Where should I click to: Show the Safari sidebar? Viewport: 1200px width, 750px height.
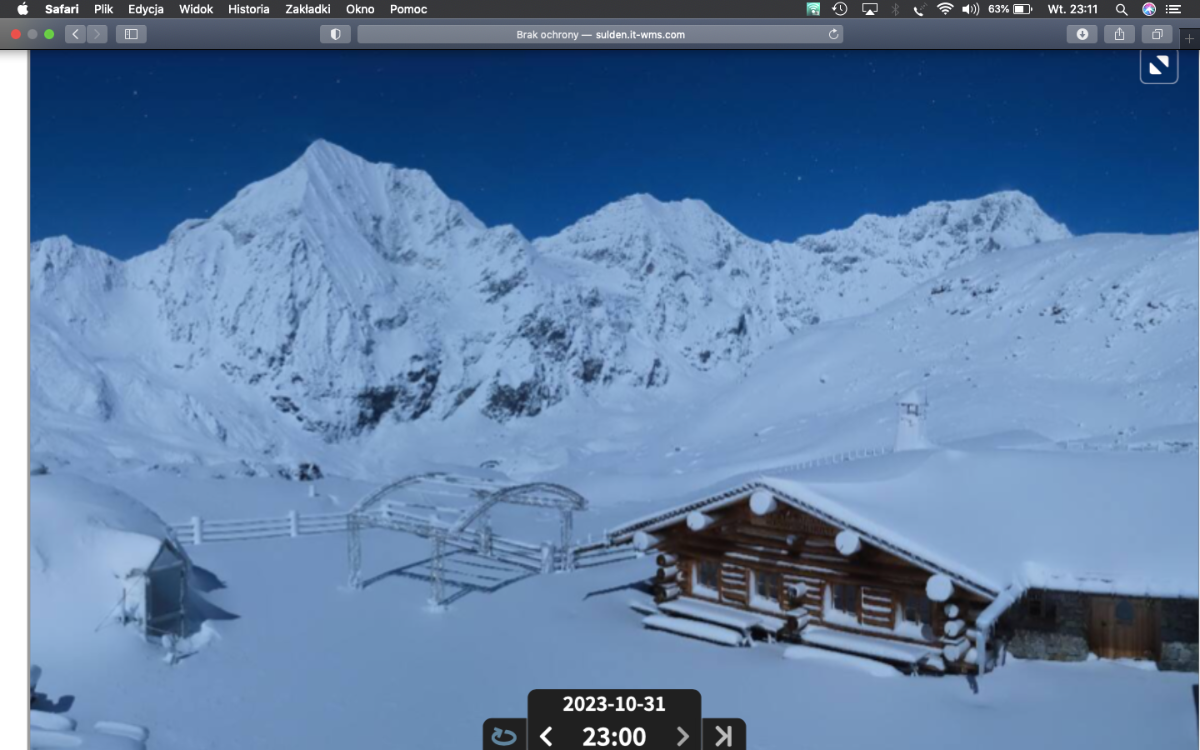(x=131, y=34)
